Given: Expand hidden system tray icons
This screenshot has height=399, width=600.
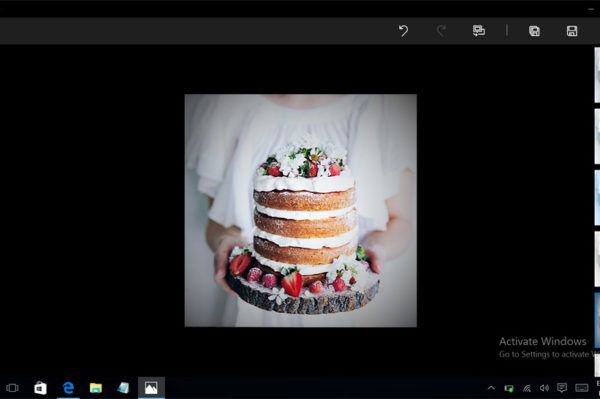Looking at the screenshot, I should coord(491,388).
